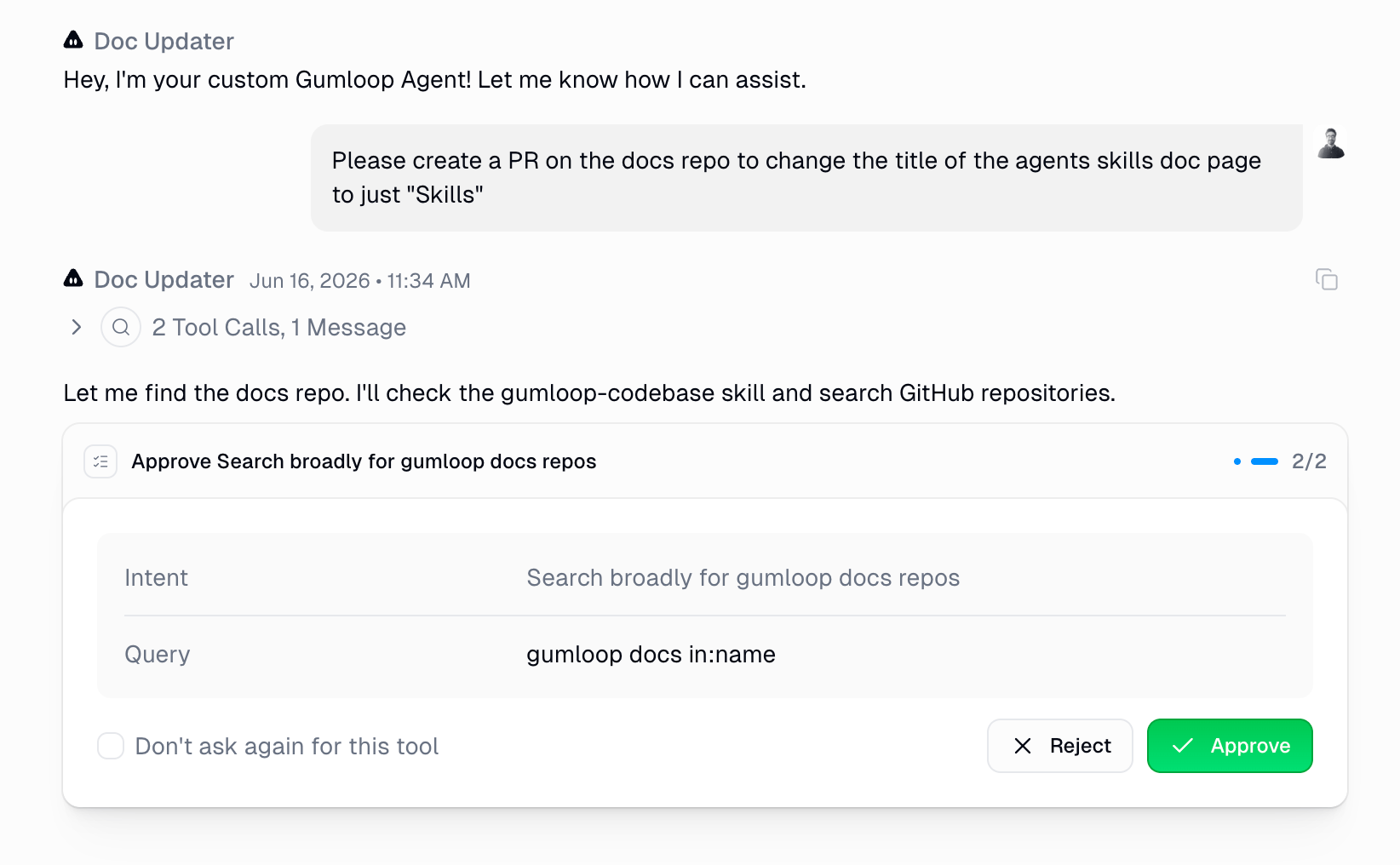The width and height of the screenshot is (1400, 865).
Task: Select the first step dot in pager
Action: click(x=1237, y=461)
